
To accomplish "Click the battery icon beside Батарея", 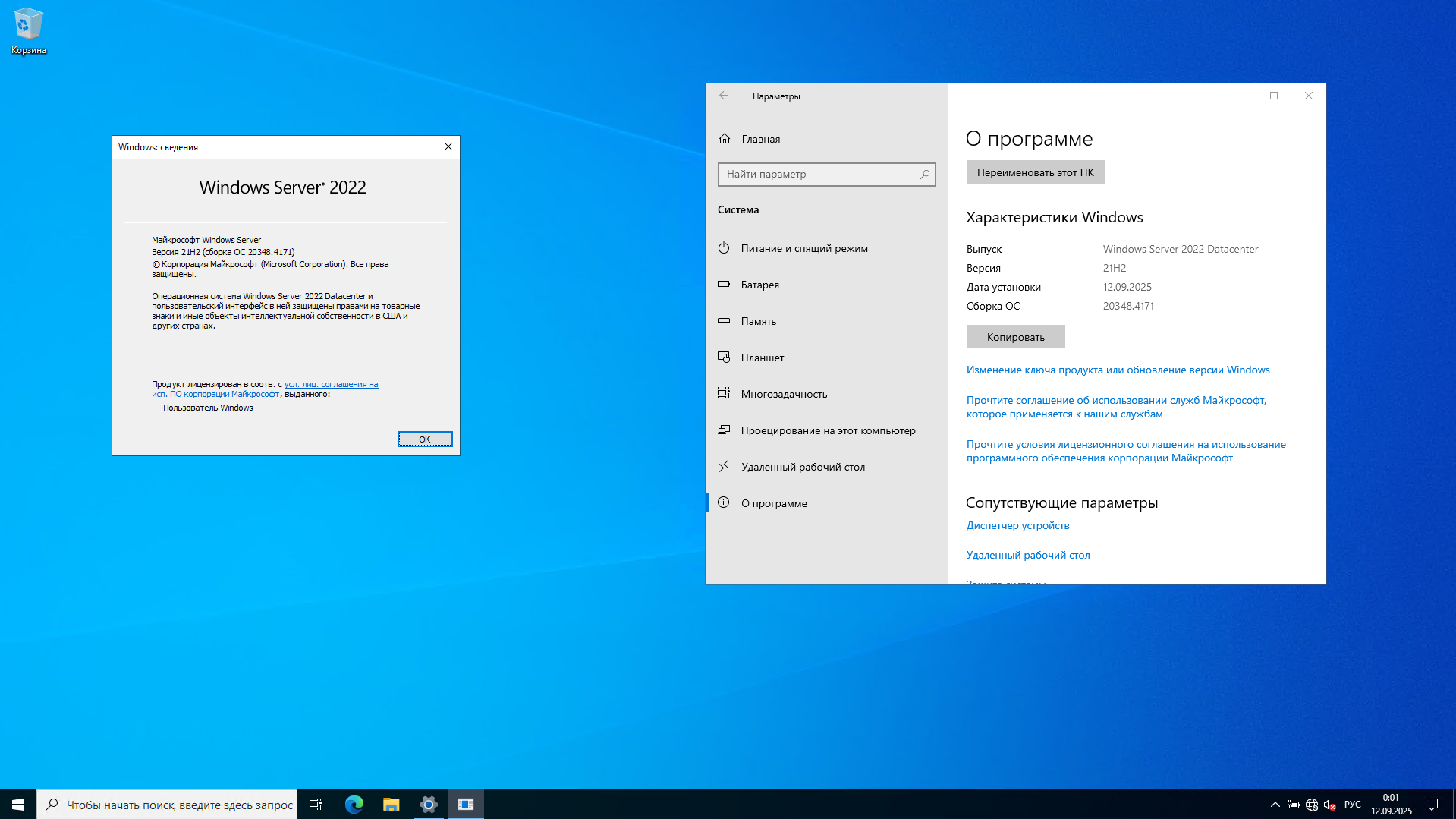I will [724, 285].
